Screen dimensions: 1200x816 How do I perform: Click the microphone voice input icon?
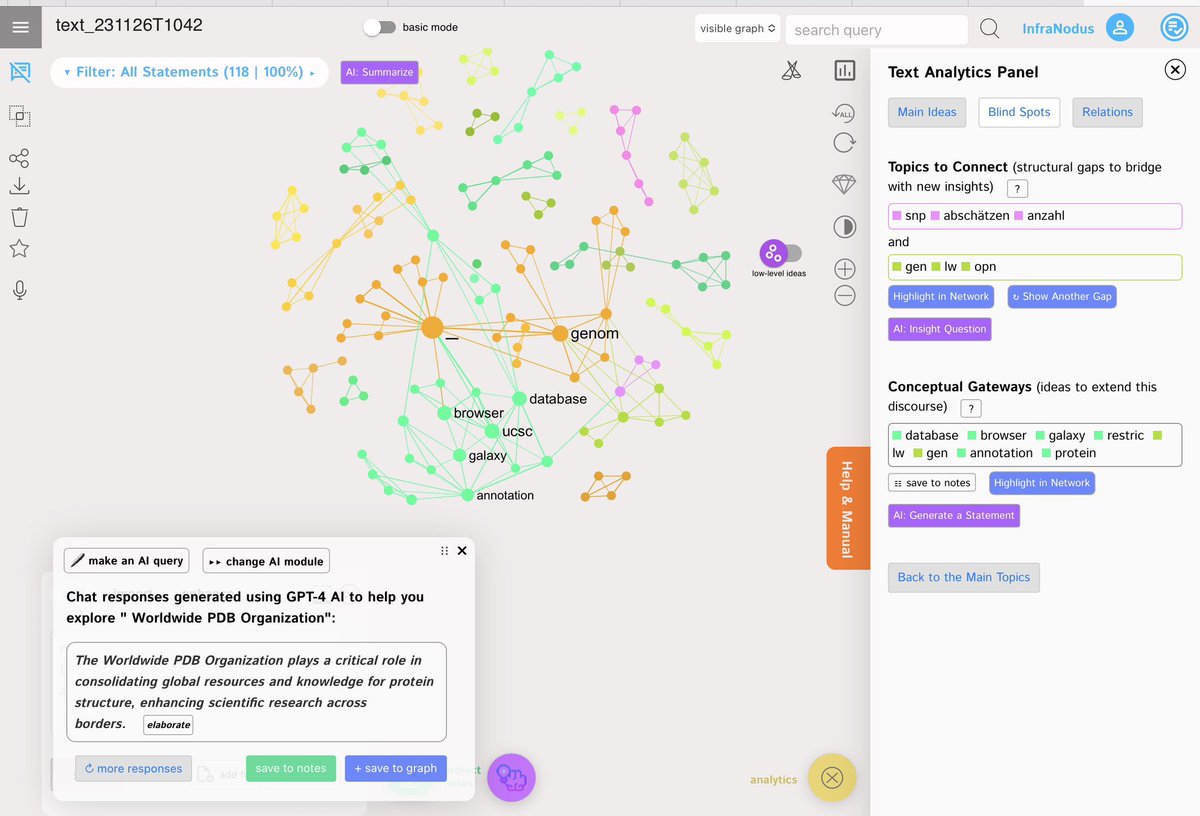point(19,290)
